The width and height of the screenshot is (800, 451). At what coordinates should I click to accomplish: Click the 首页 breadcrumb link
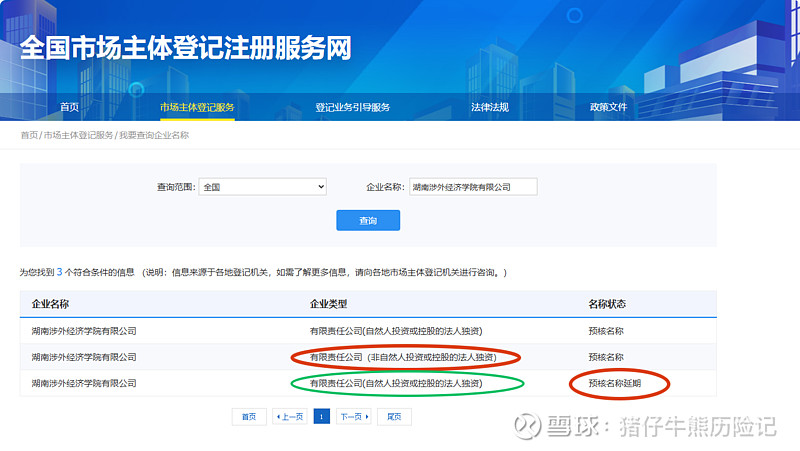(x=29, y=135)
